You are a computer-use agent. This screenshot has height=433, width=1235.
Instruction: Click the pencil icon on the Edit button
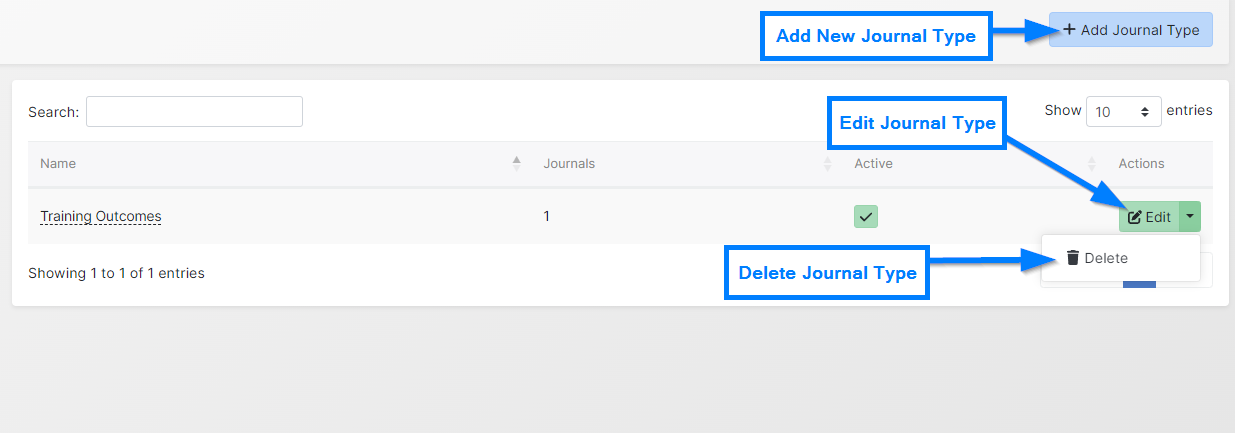1134,217
